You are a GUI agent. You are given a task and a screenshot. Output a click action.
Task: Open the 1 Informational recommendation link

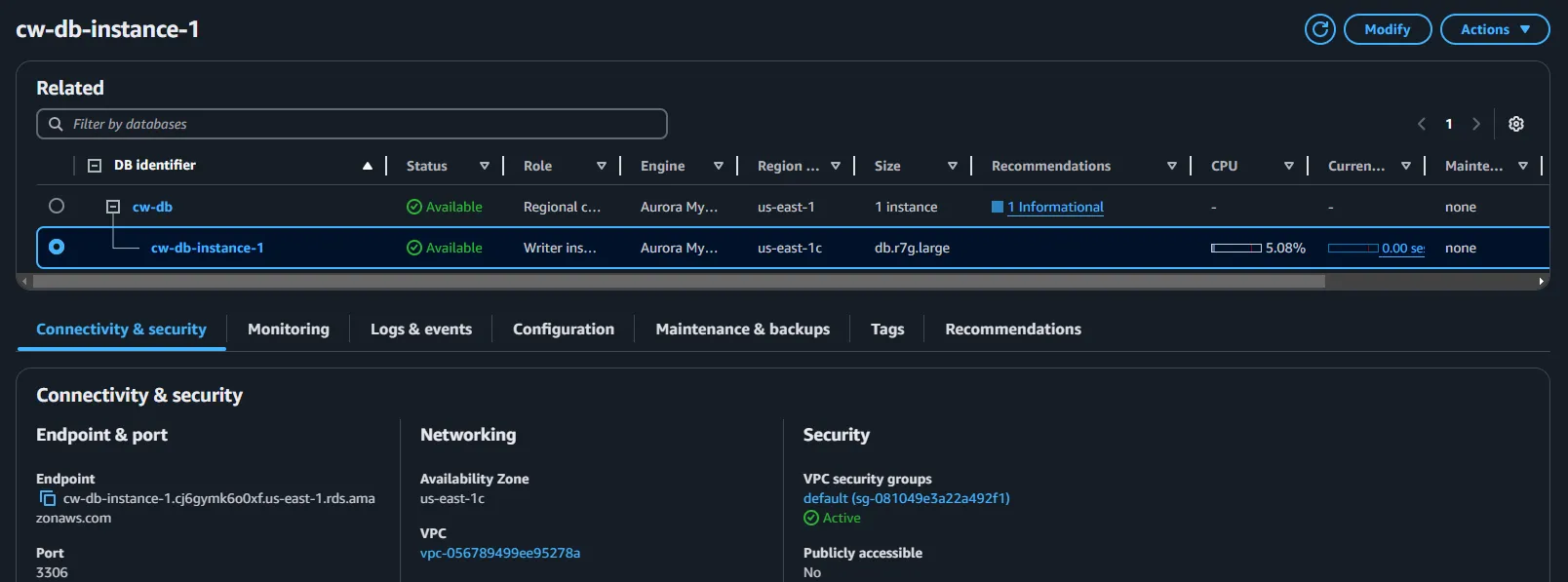(1056, 207)
